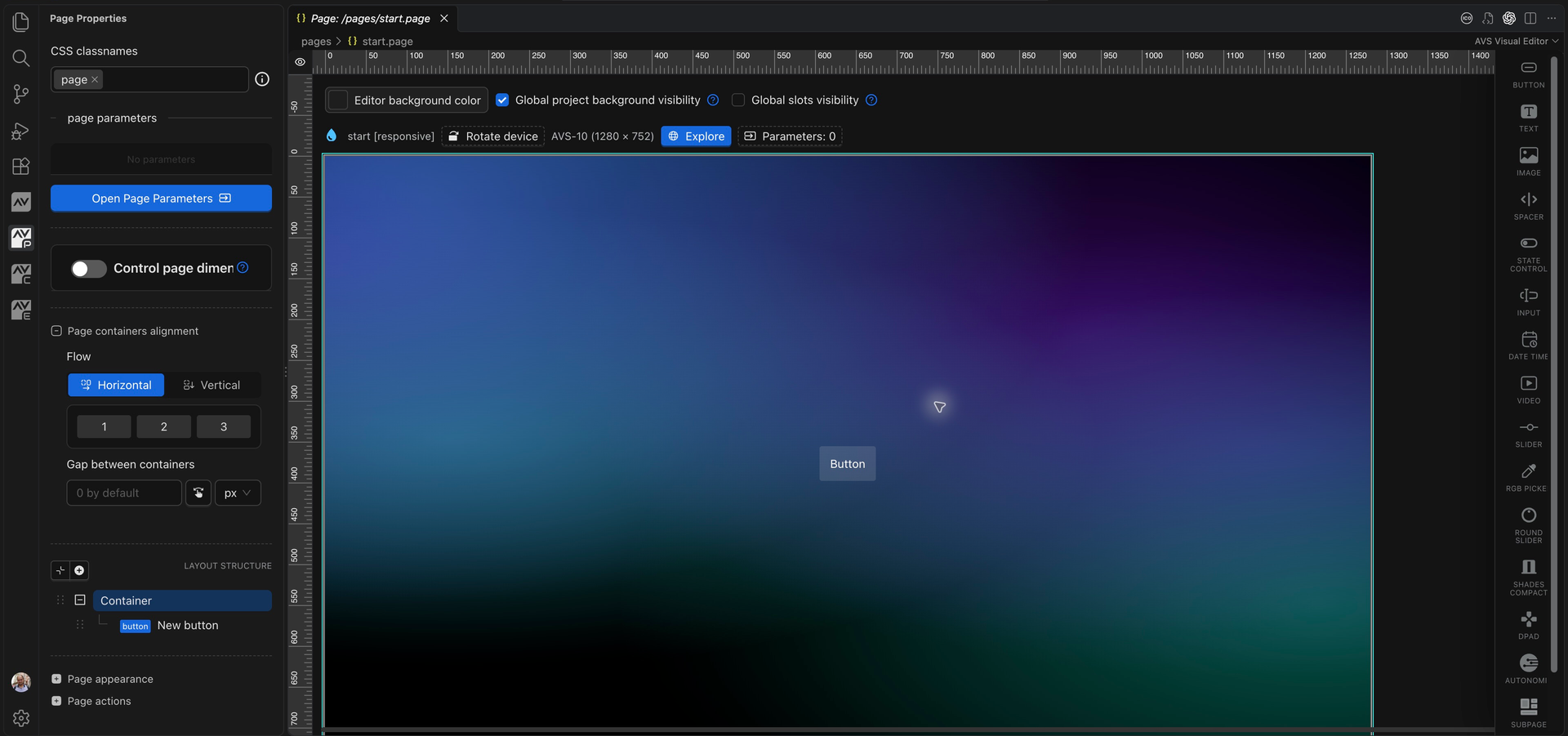Select the SUBPAGE widget icon
The image size is (1568, 736).
tap(1528, 707)
